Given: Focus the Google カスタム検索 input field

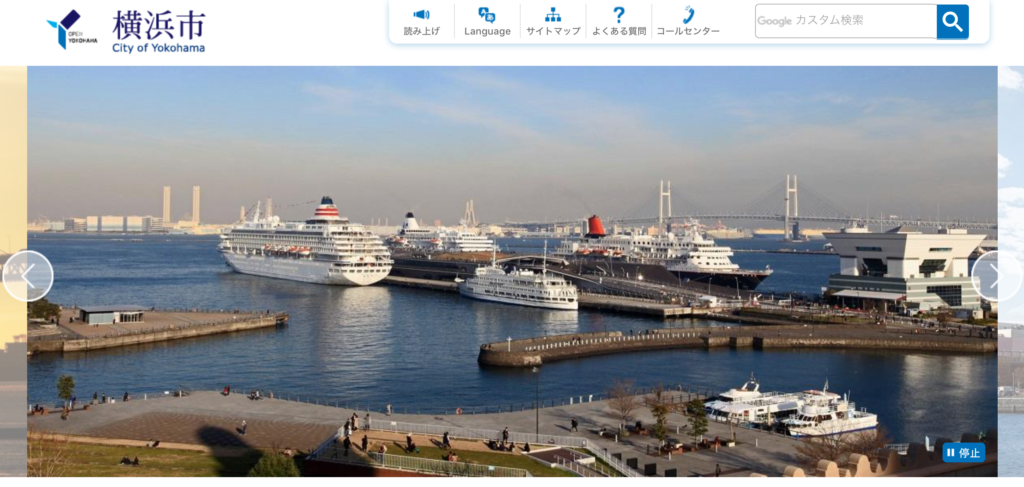Looking at the screenshot, I should [846, 22].
